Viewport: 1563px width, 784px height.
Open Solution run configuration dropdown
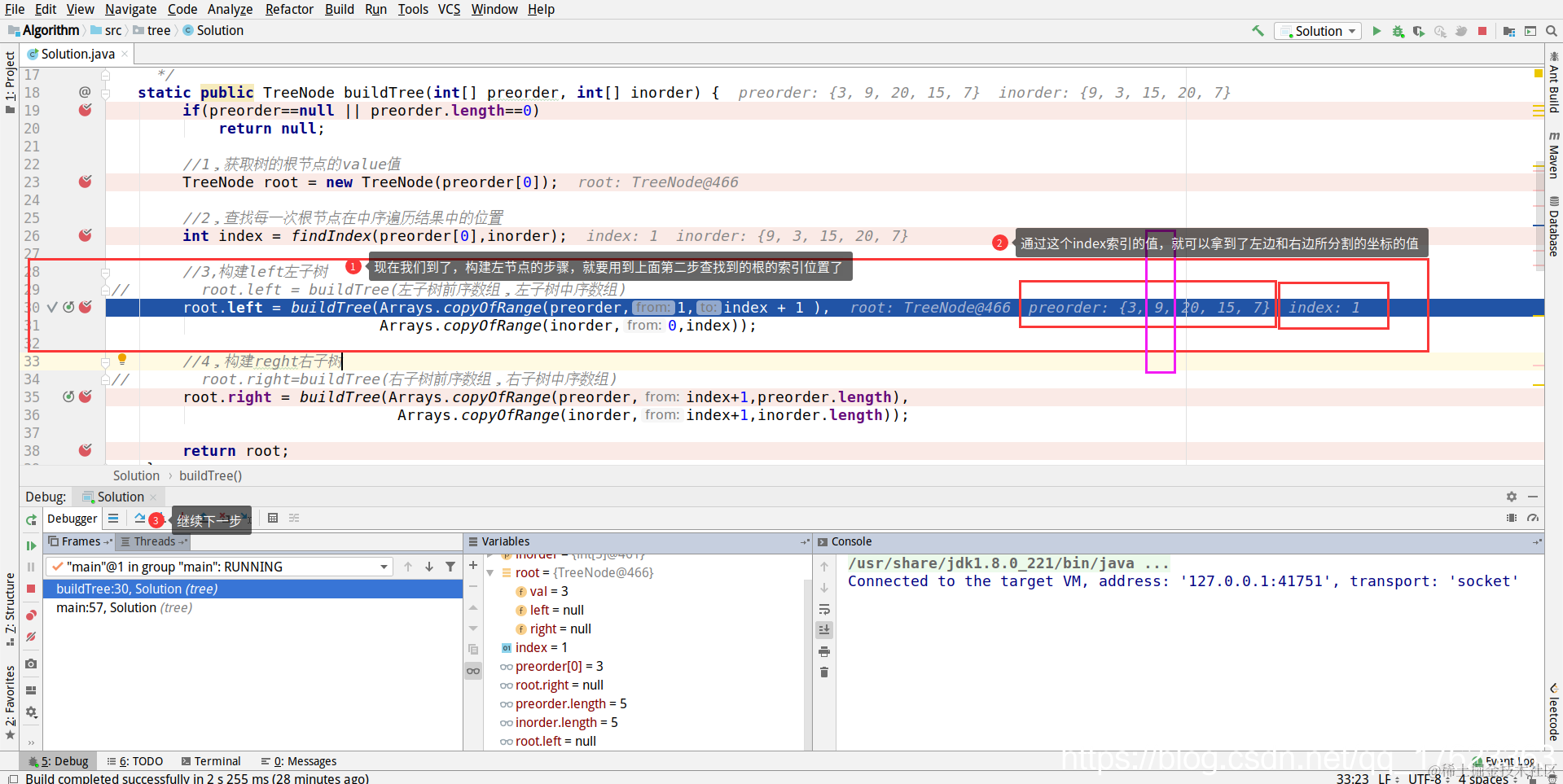1318,31
